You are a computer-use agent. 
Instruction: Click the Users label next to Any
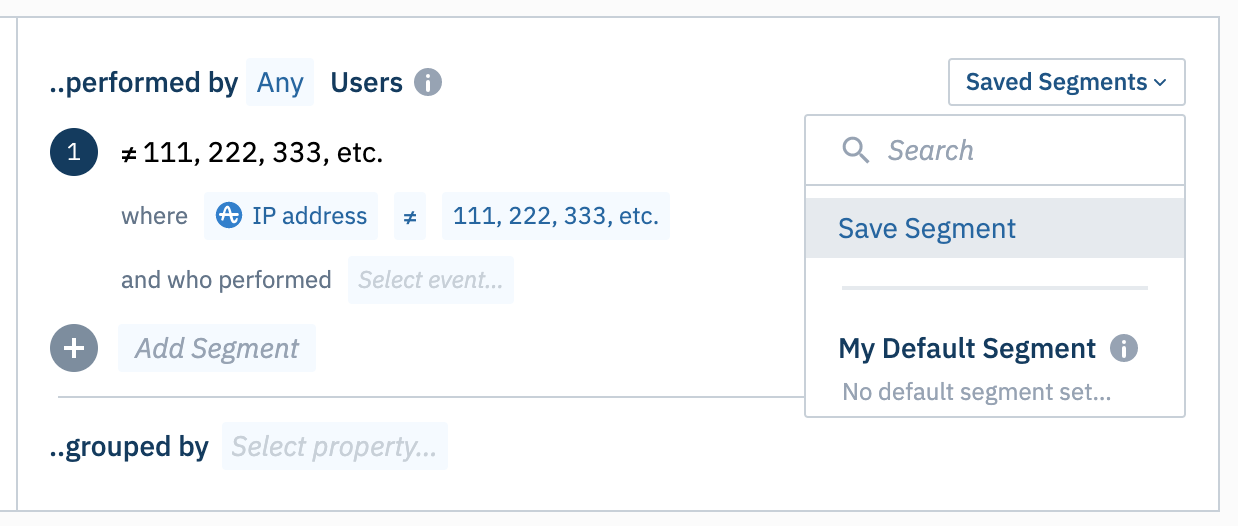coord(366,82)
